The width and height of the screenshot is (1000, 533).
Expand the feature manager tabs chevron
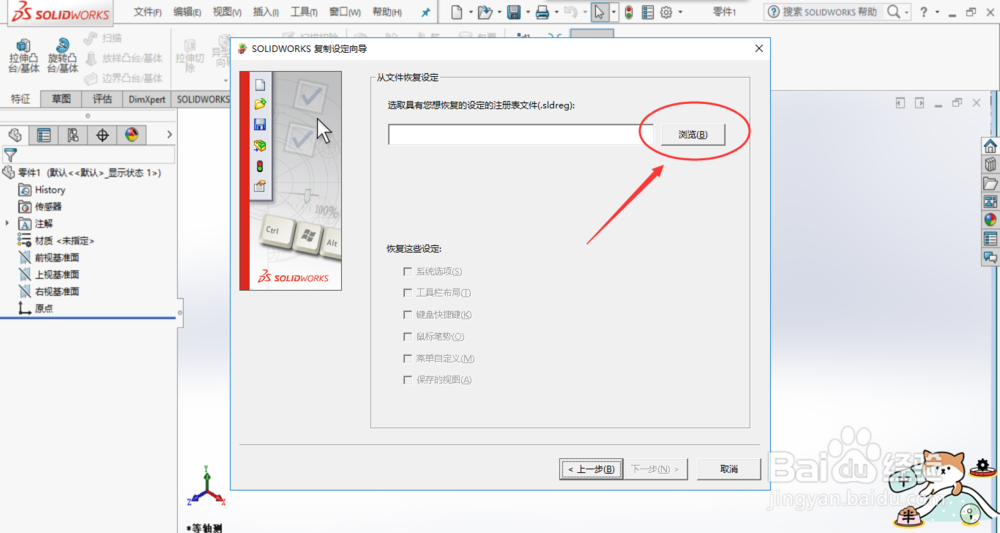coord(169,135)
